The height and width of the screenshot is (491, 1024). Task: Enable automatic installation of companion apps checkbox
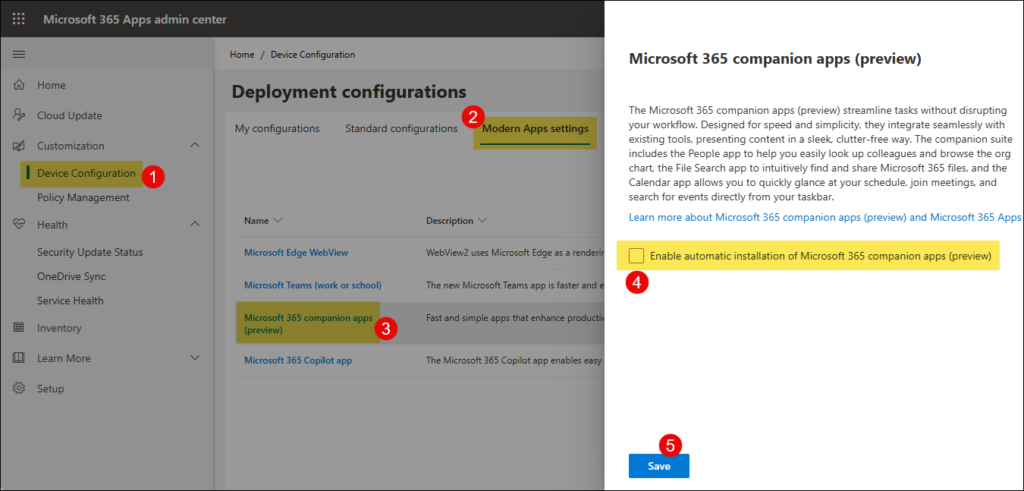[x=637, y=257]
